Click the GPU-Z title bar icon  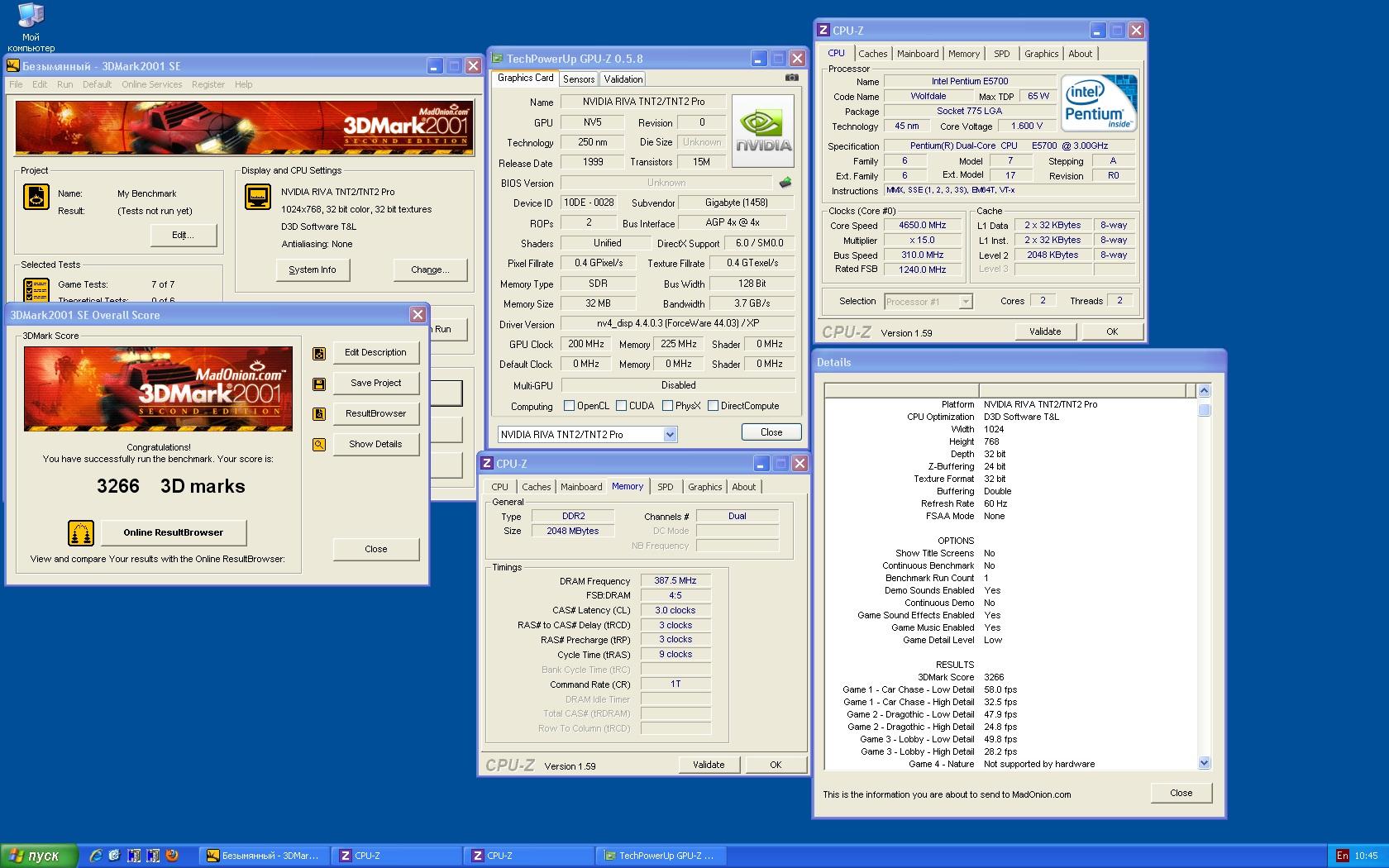pos(497,59)
